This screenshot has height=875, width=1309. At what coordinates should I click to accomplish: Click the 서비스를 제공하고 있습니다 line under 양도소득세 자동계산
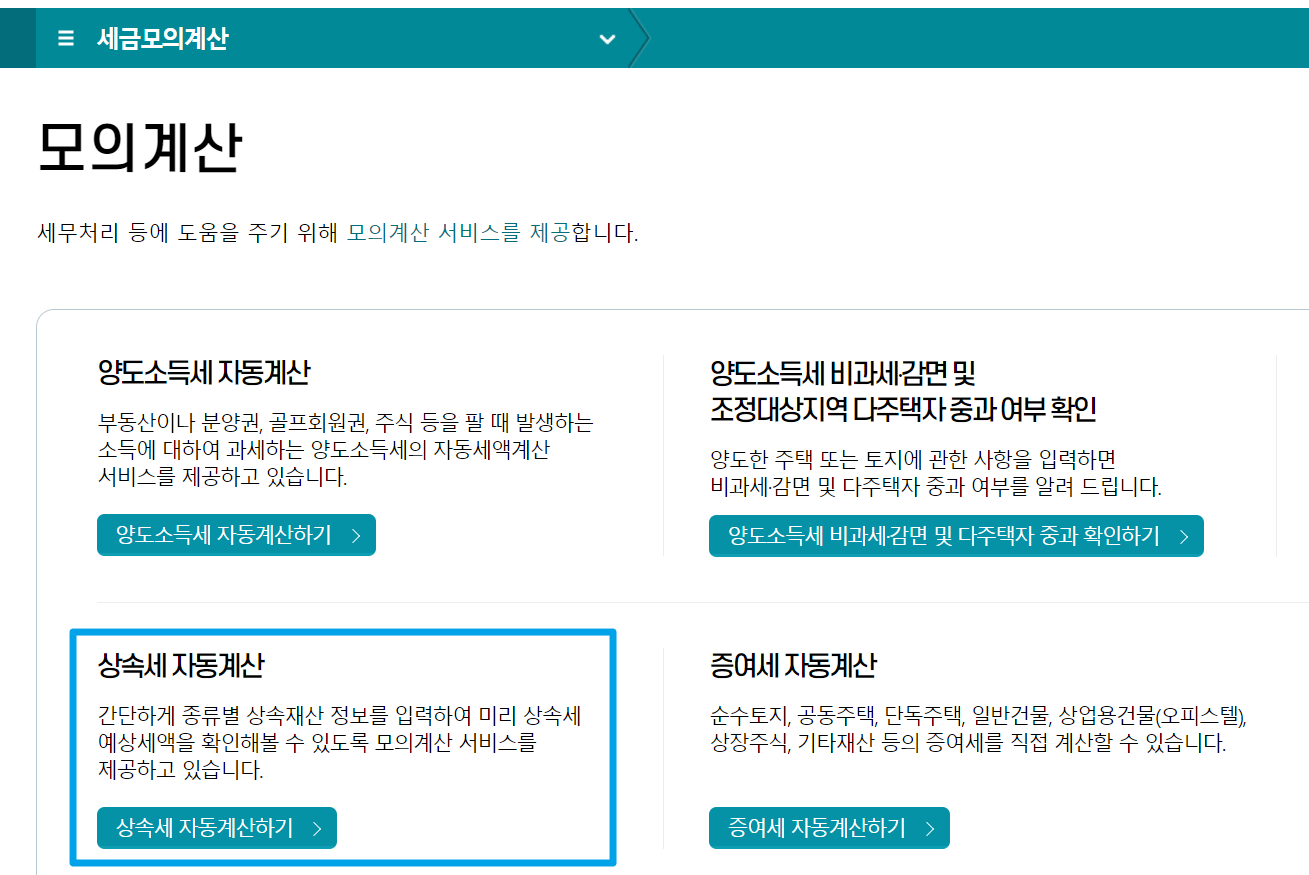[x=223, y=477]
